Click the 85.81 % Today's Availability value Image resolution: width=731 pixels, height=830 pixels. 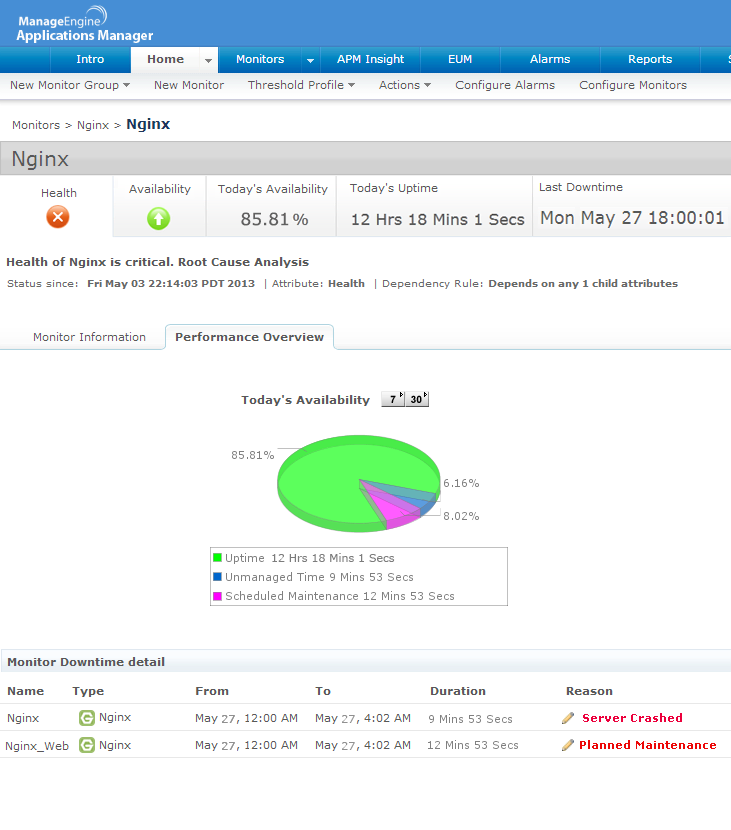(274, 219)
